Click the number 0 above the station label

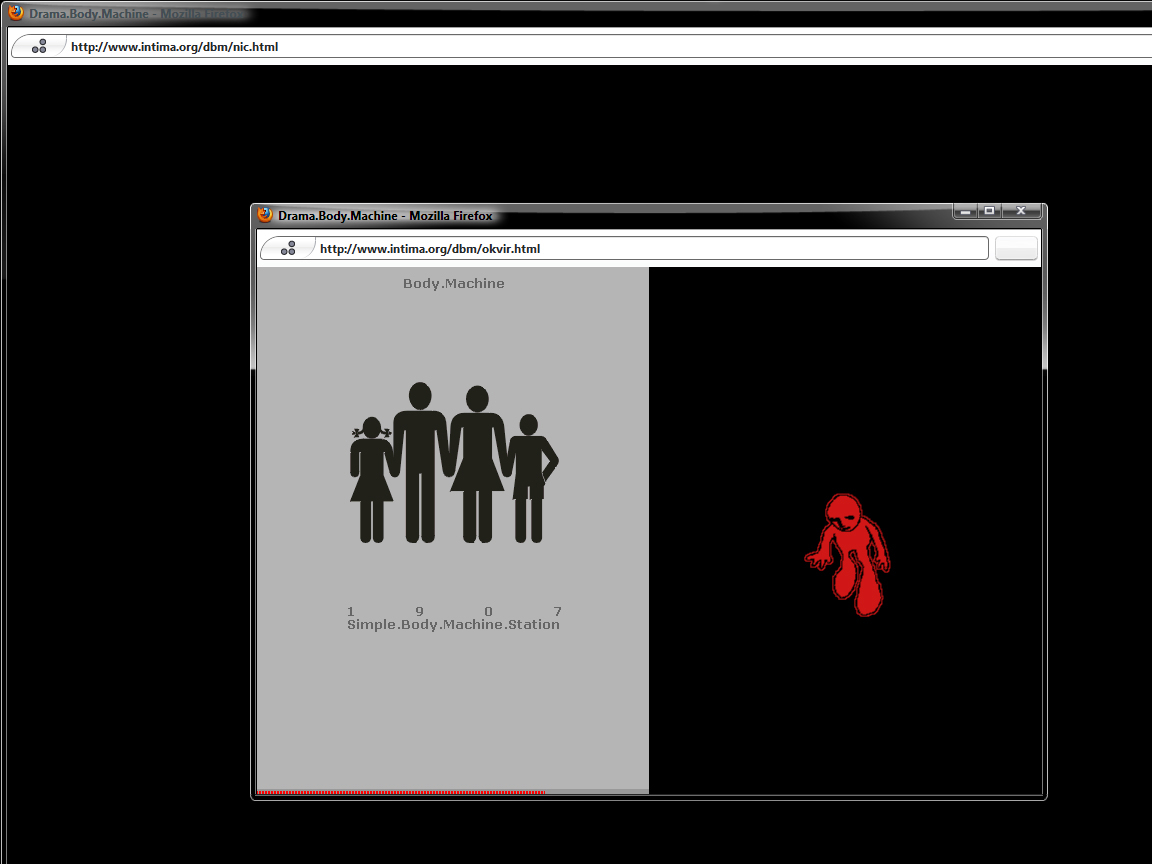point(488,611)
